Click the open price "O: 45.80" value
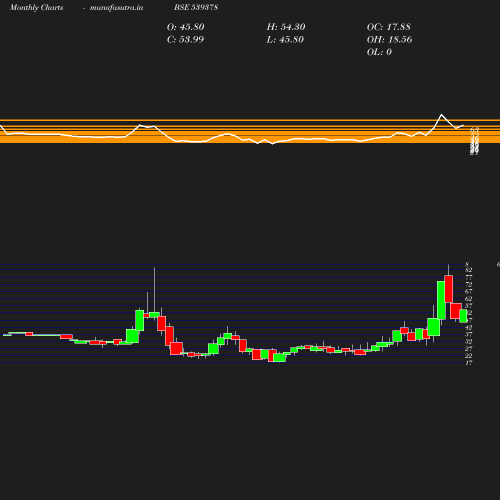 coord(186,27)
